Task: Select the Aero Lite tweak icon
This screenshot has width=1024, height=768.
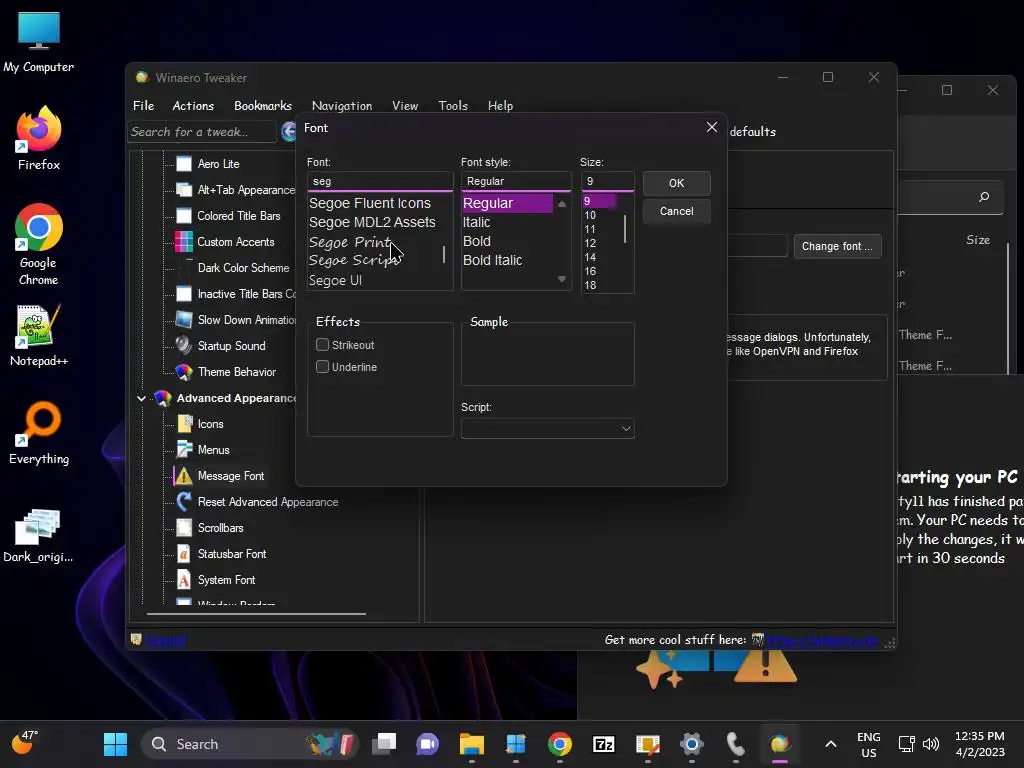Action: tap(184, 164)
